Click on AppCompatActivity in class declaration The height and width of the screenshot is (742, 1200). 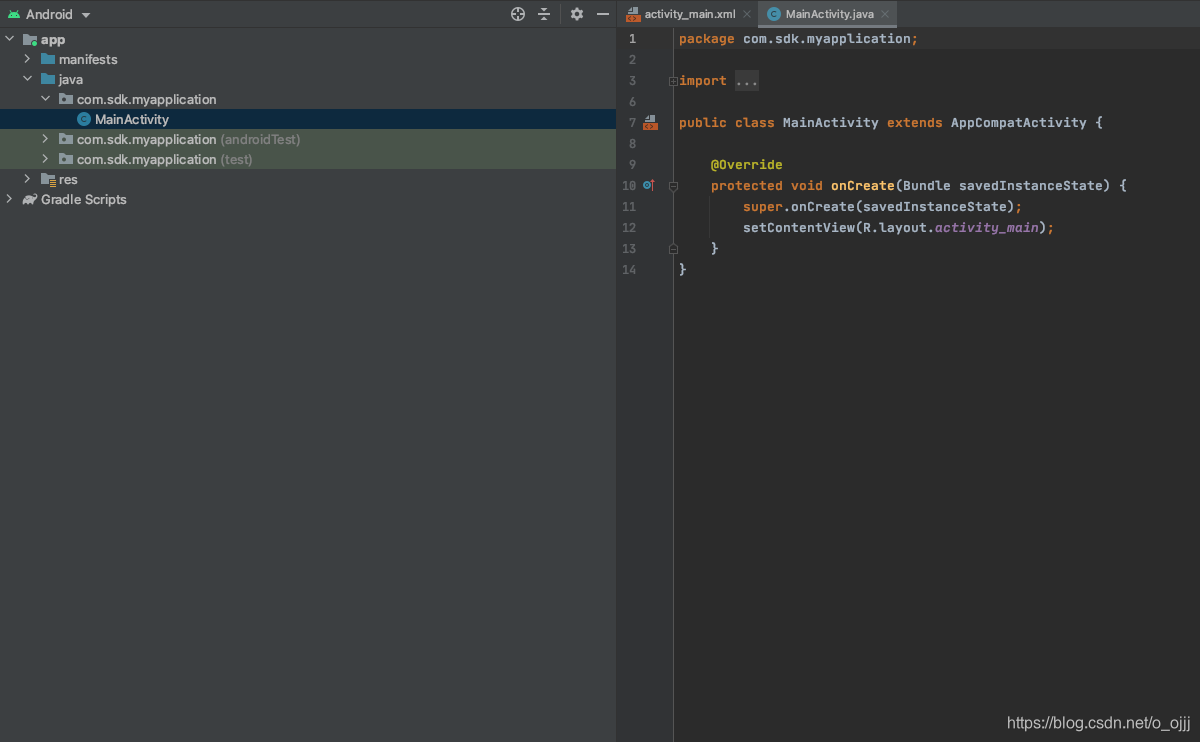click(1018, 123)
